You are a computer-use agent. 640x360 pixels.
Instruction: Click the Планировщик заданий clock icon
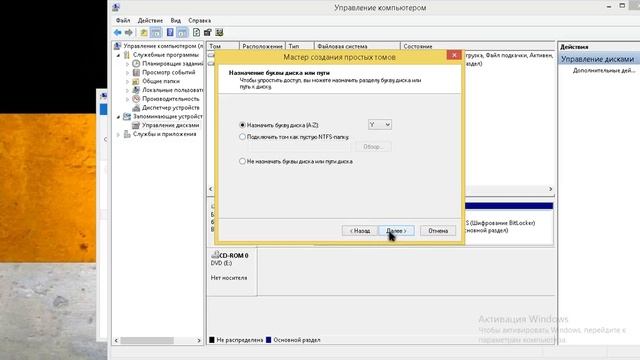136,64
